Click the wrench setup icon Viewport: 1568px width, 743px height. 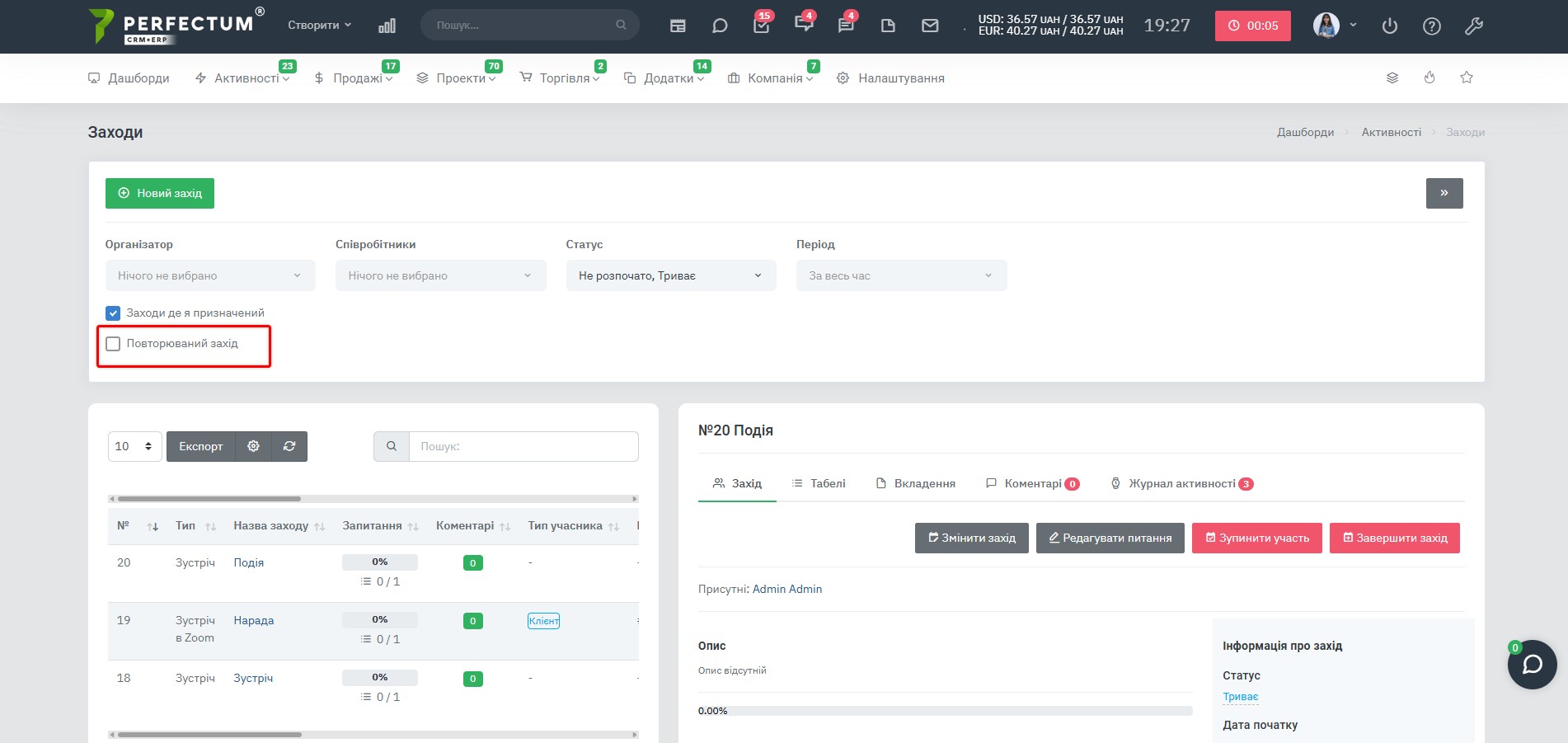(x=1474, y=26)
